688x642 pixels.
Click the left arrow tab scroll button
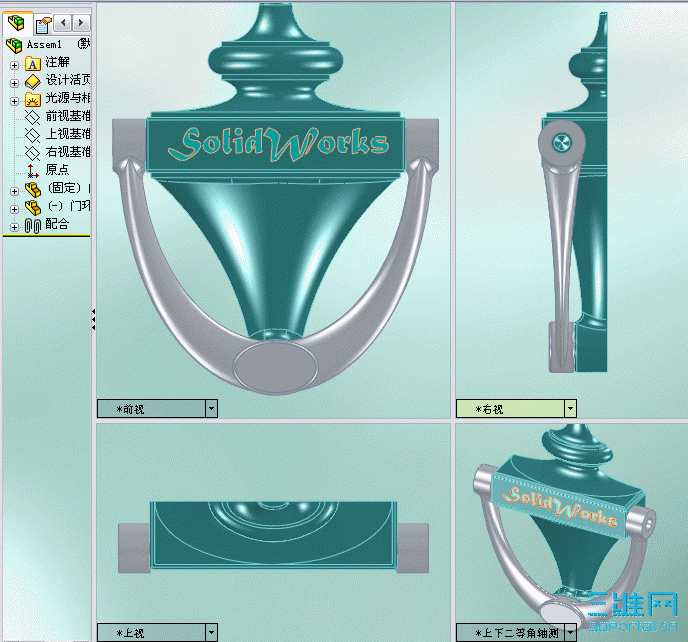(63, 23)
